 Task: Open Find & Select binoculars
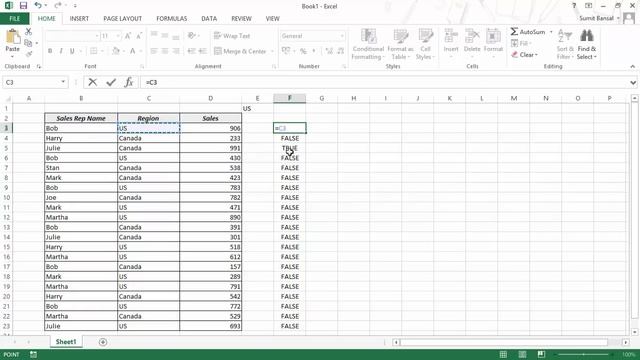click(587, 36)
